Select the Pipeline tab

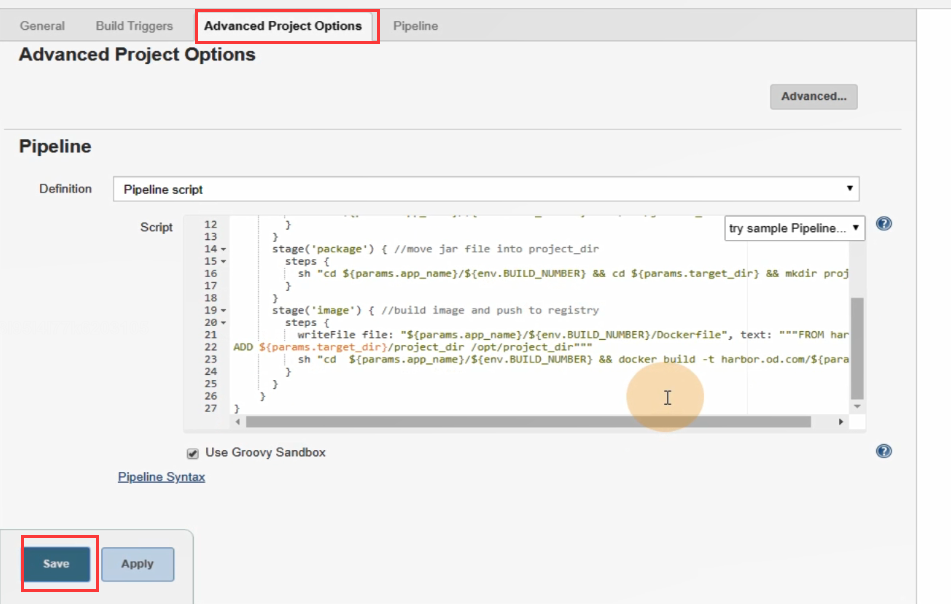(x=415, y=26)
